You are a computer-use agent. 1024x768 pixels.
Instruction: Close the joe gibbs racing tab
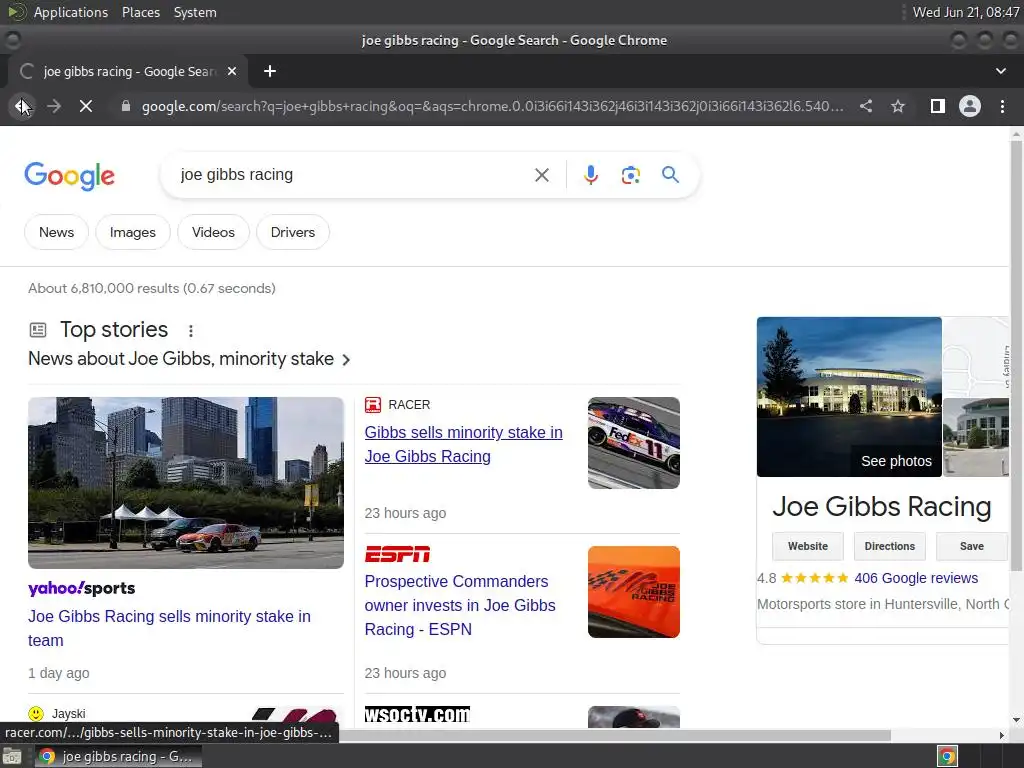click(232, 71)
